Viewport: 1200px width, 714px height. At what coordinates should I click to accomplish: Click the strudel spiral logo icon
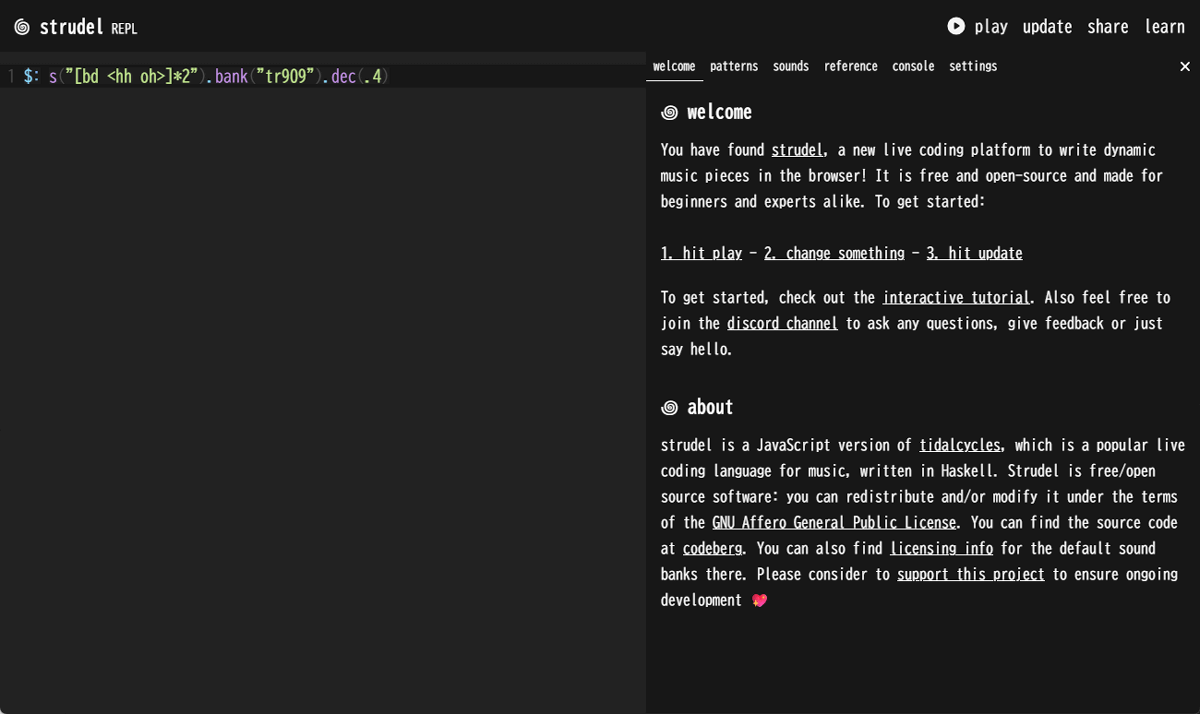click(x=22, y=27)
